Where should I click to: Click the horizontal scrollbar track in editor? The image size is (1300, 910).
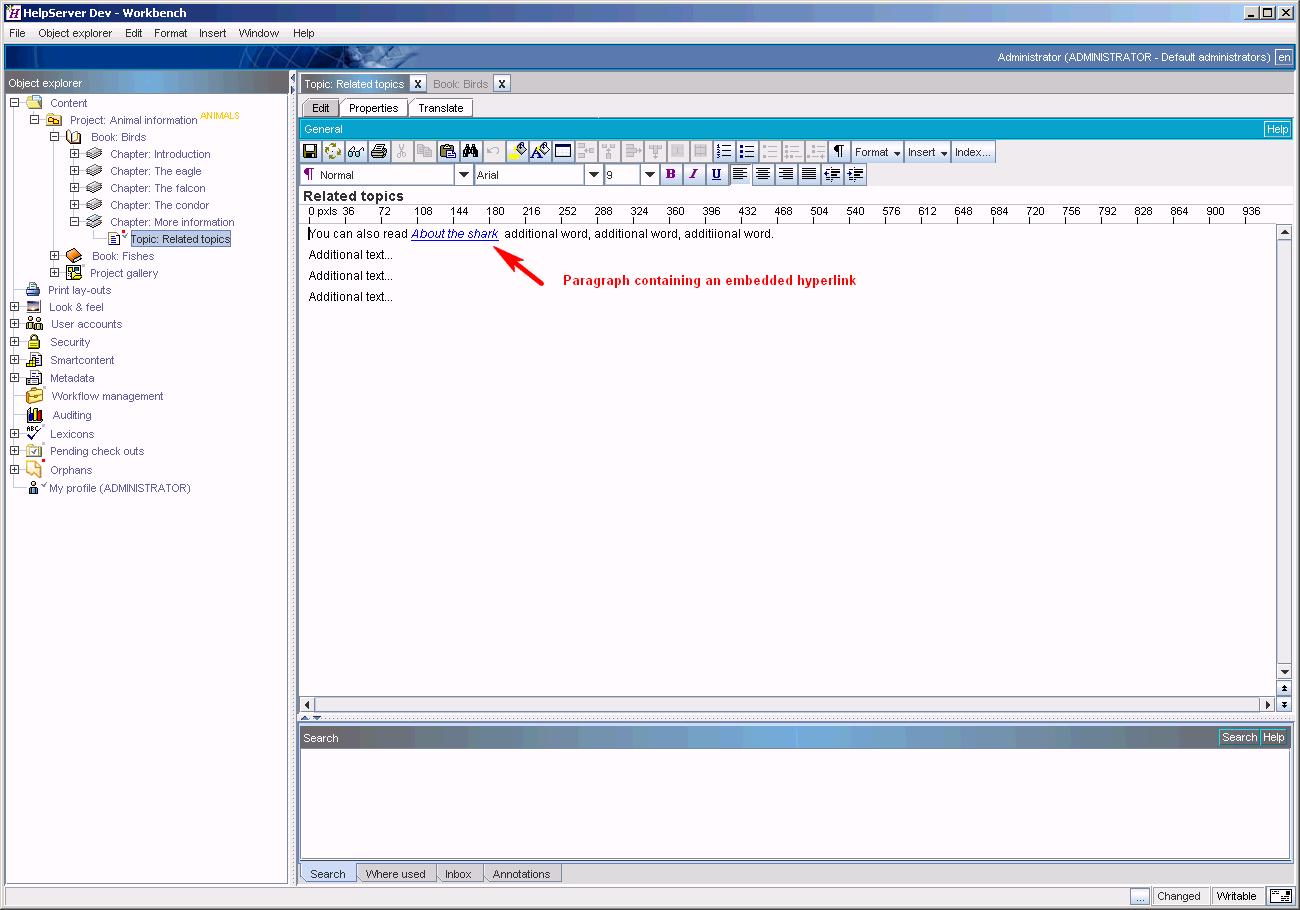pyautogui.click(x=788, y=704)
